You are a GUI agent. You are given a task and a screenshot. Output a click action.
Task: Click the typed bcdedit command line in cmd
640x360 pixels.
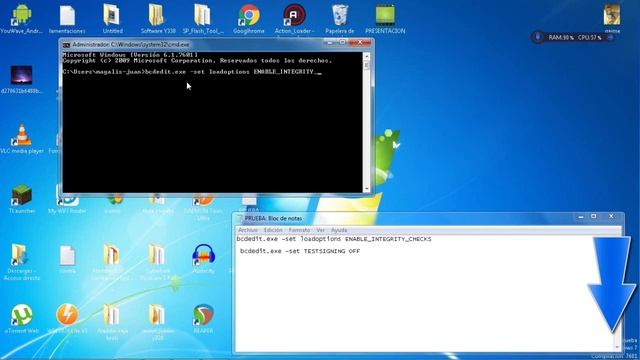[192, 72]
